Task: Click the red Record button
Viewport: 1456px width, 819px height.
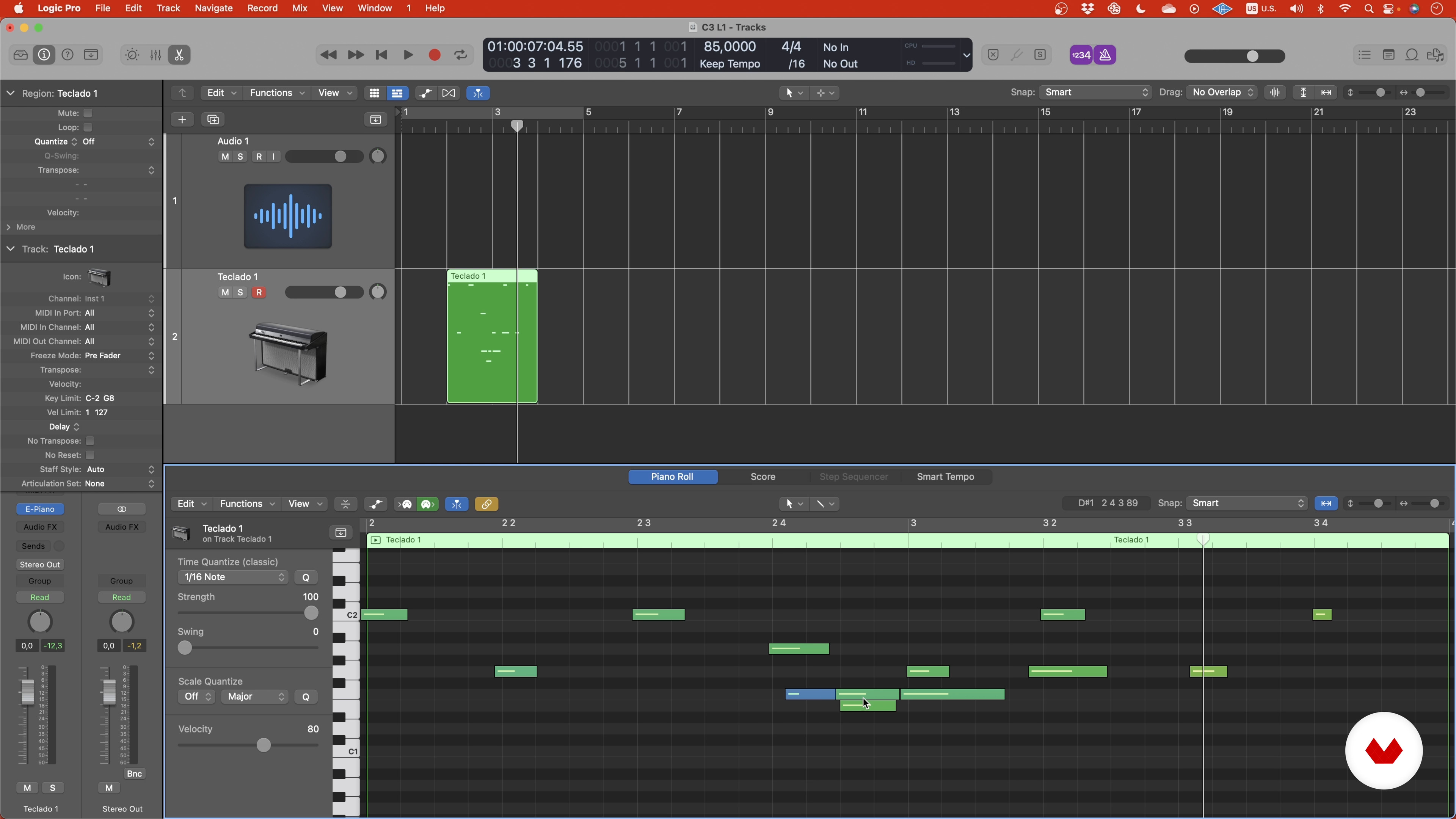Action: click(435, 55)
